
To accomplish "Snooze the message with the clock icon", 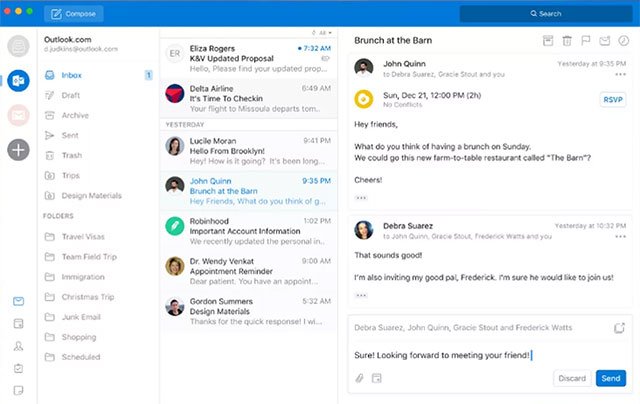I will [x=623, y=40].
